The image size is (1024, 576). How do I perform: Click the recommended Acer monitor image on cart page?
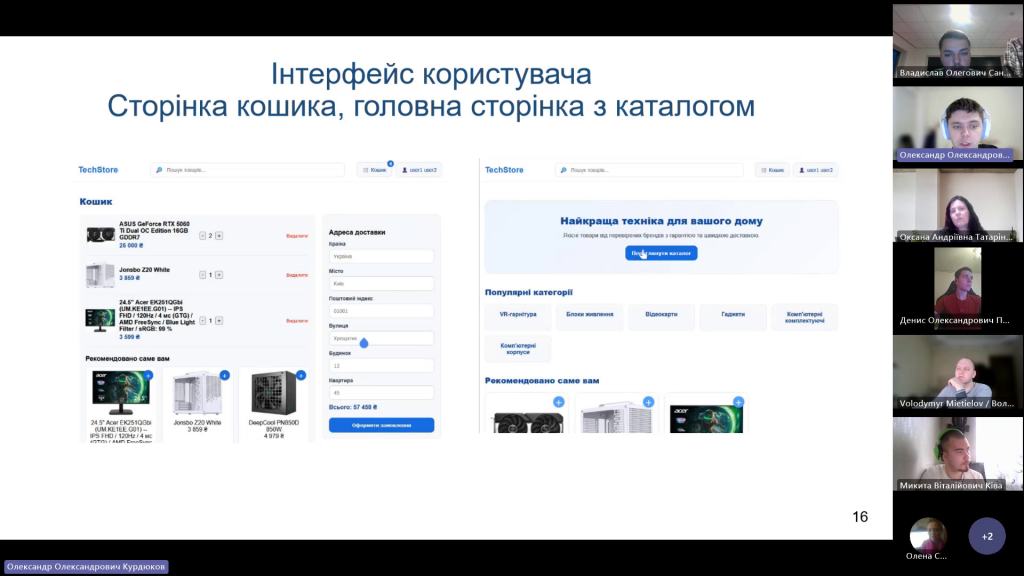[x=121, y=393]
